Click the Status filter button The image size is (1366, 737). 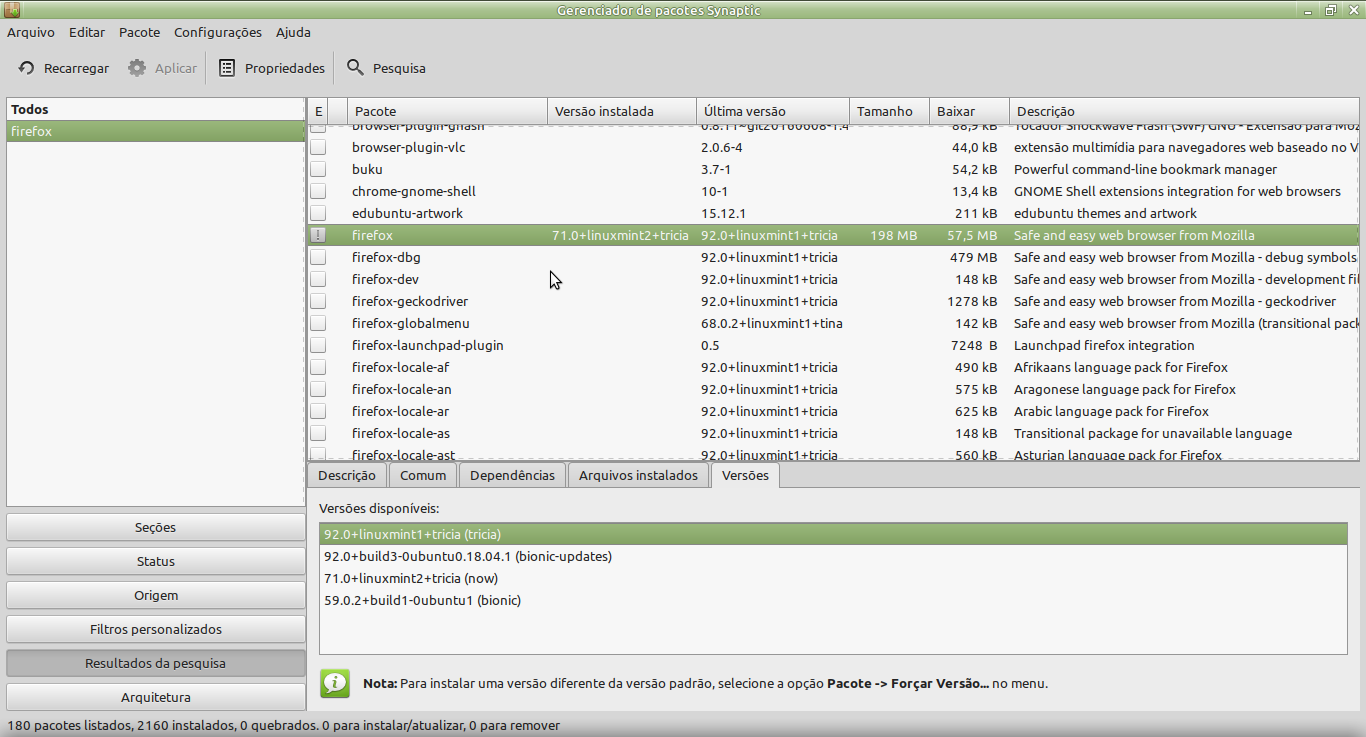tap(156, 561)
